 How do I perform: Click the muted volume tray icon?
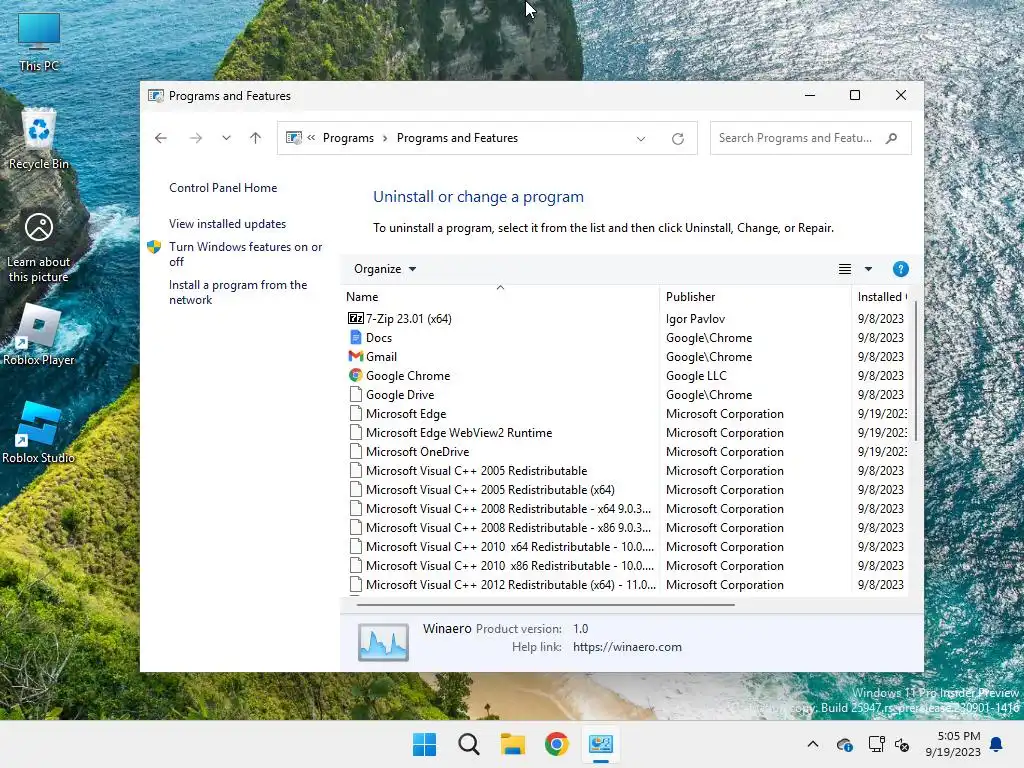[x=902, y=744]
